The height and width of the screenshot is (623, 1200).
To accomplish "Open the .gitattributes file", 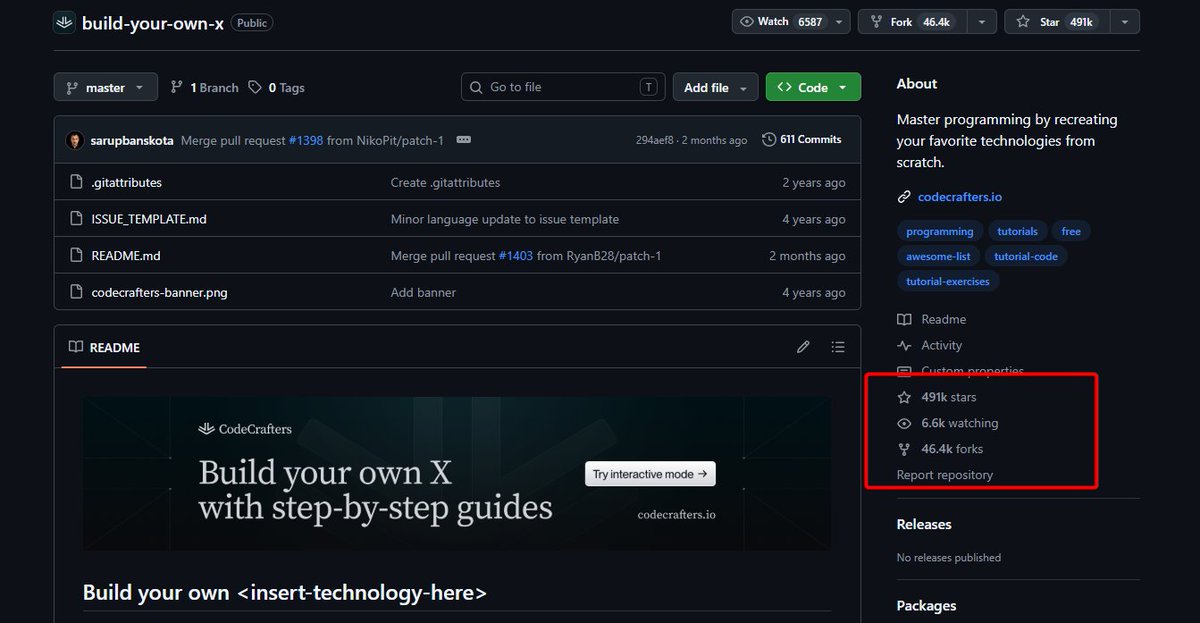I will [126, 183].
